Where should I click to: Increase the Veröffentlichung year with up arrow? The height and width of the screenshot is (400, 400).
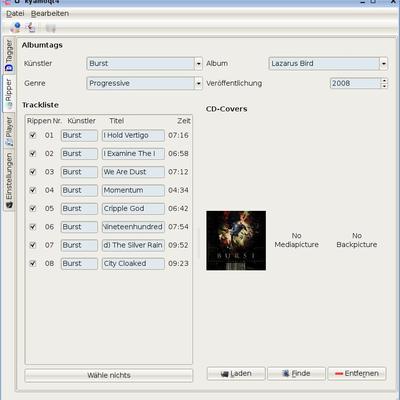click(384, 80)
